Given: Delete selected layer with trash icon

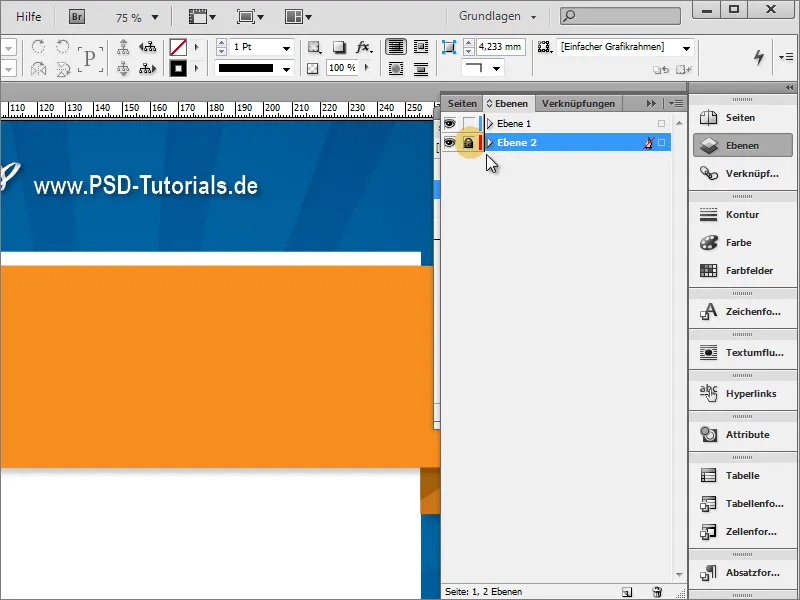Looking at the screenshot, I should [657, 592].
